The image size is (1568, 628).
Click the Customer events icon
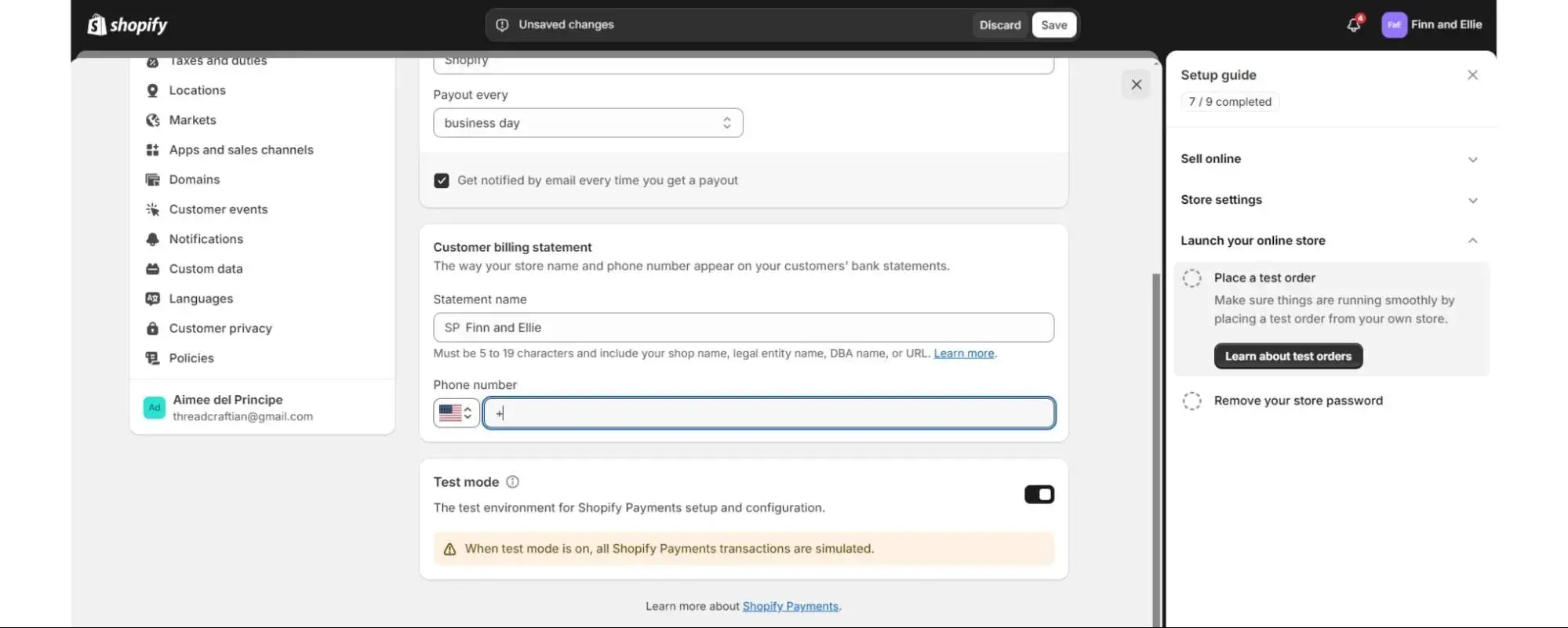[x=152, y=209]
